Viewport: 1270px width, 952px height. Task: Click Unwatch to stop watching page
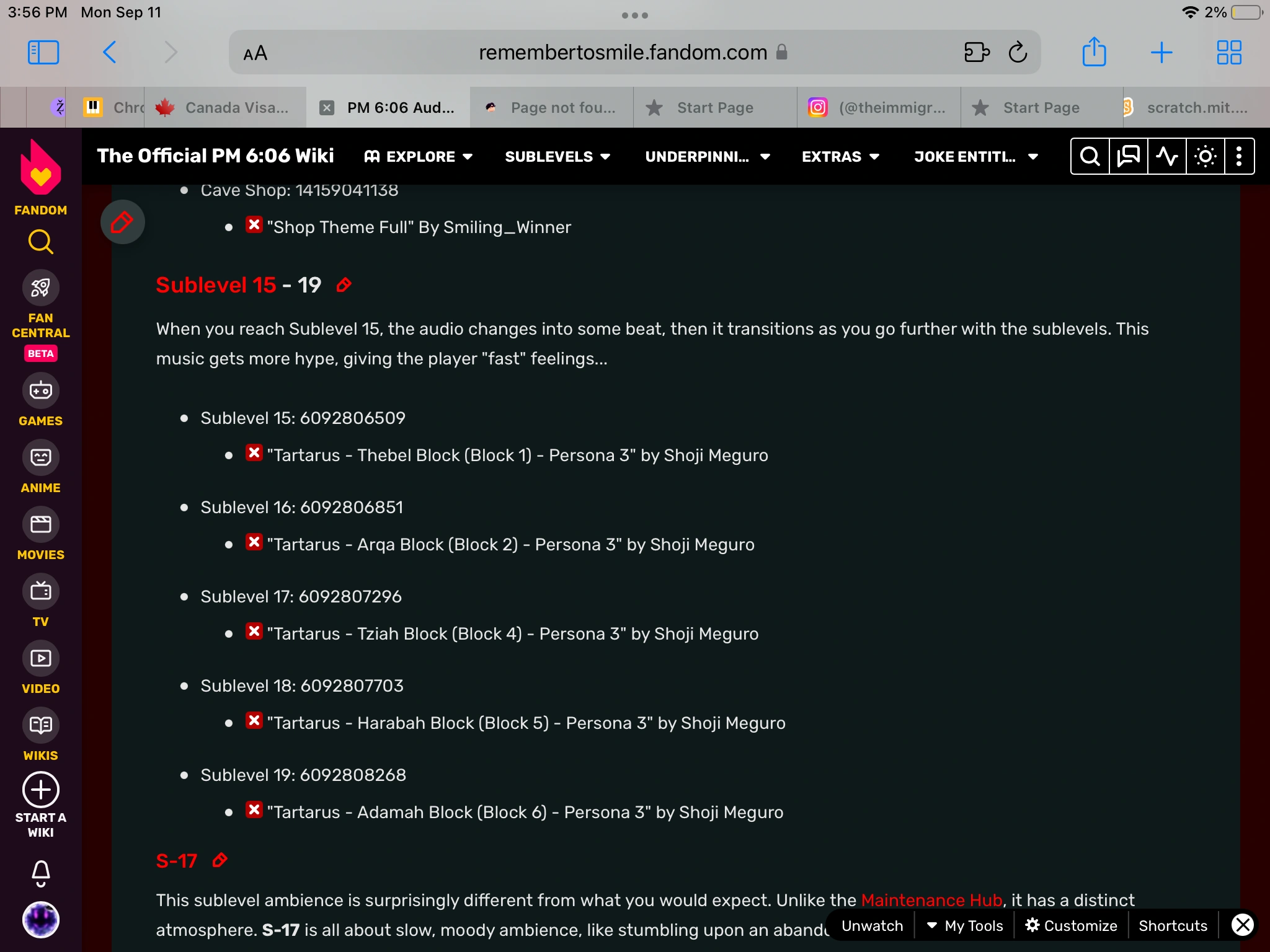(x=872, y=925)
